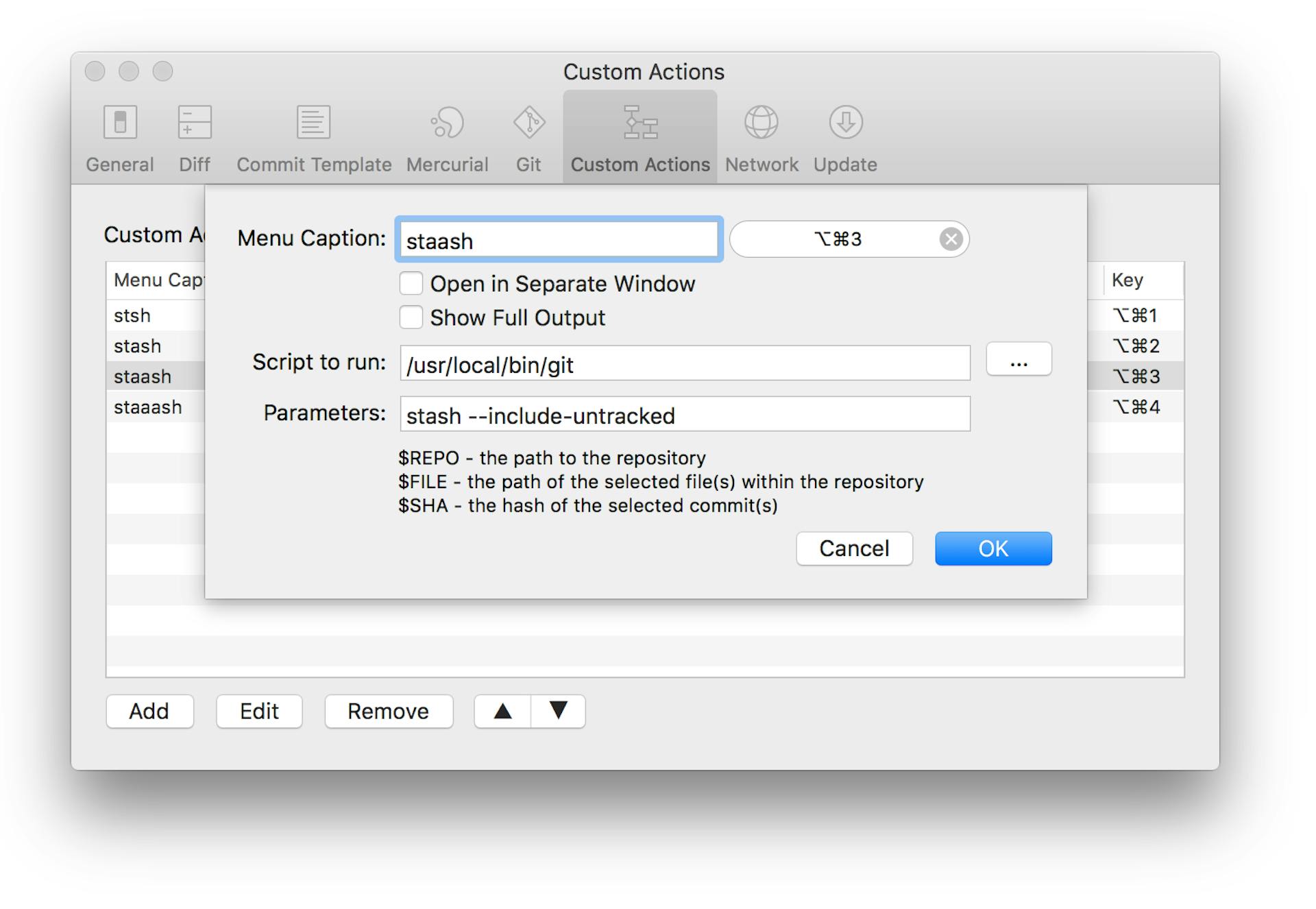Image resolution: width=1316 pixels, height=909 pixels.
Task: Move action down with down arrow
Action: click(x=558, y=711)
